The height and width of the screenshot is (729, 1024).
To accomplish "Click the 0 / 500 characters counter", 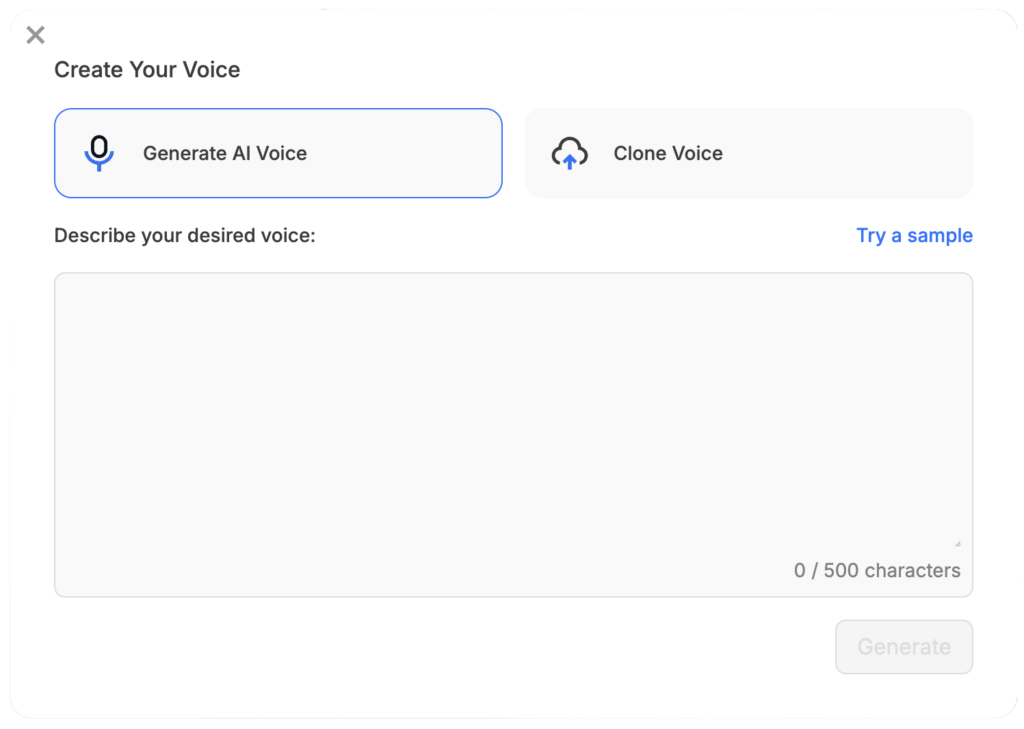I will pyautogui.click(x=877, y=570).
